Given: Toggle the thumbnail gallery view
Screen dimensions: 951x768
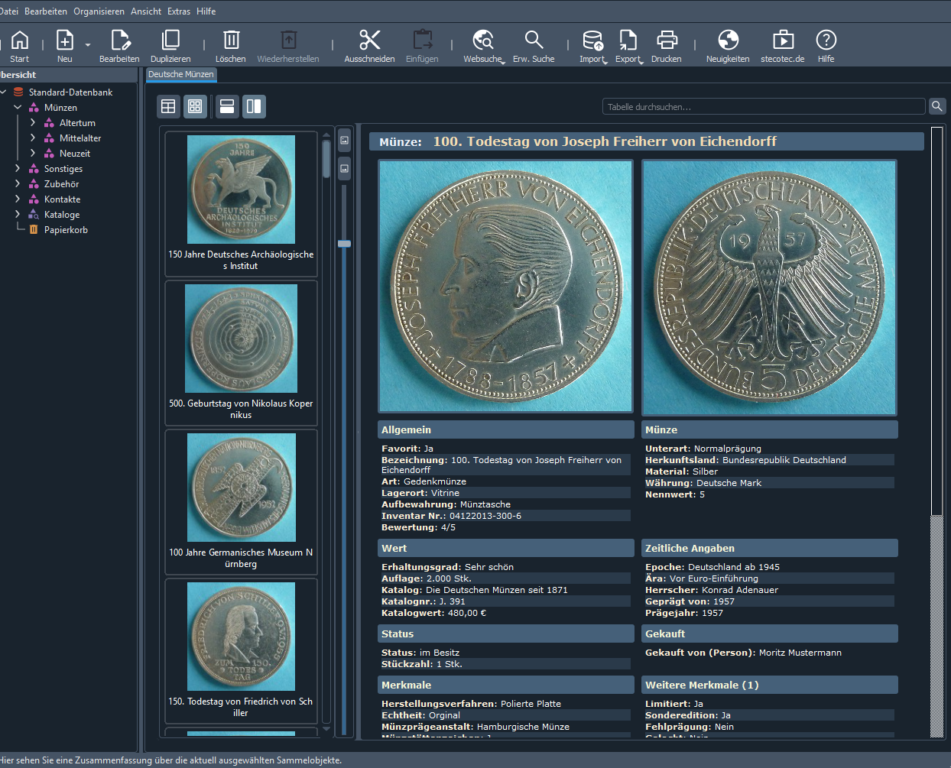Looking at the screenshot, I should (x=196, y=106).
